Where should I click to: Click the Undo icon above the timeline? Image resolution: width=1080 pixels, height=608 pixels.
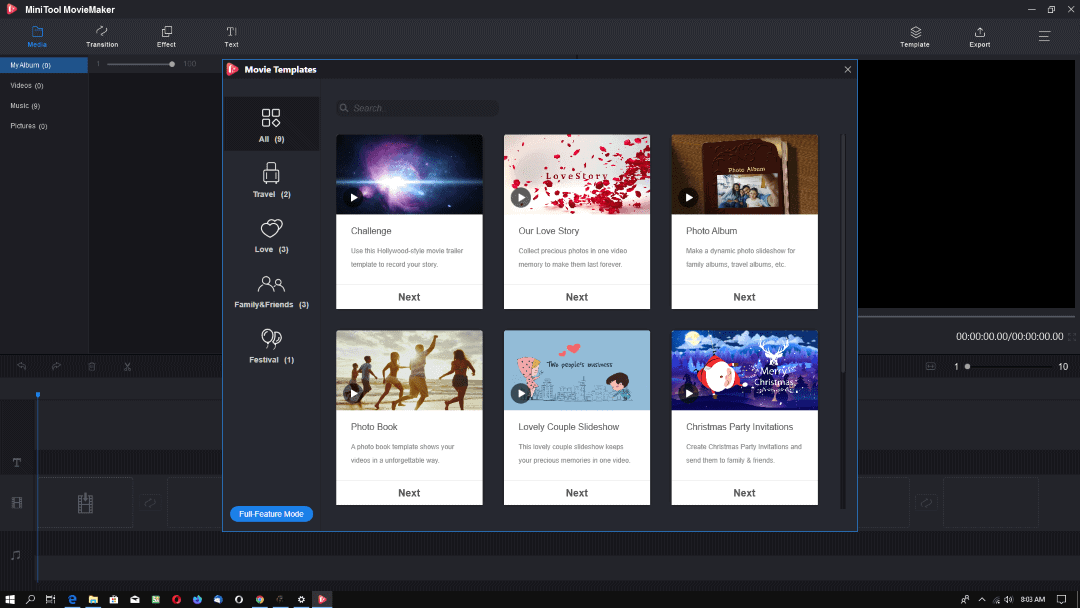tap(21, 366)
